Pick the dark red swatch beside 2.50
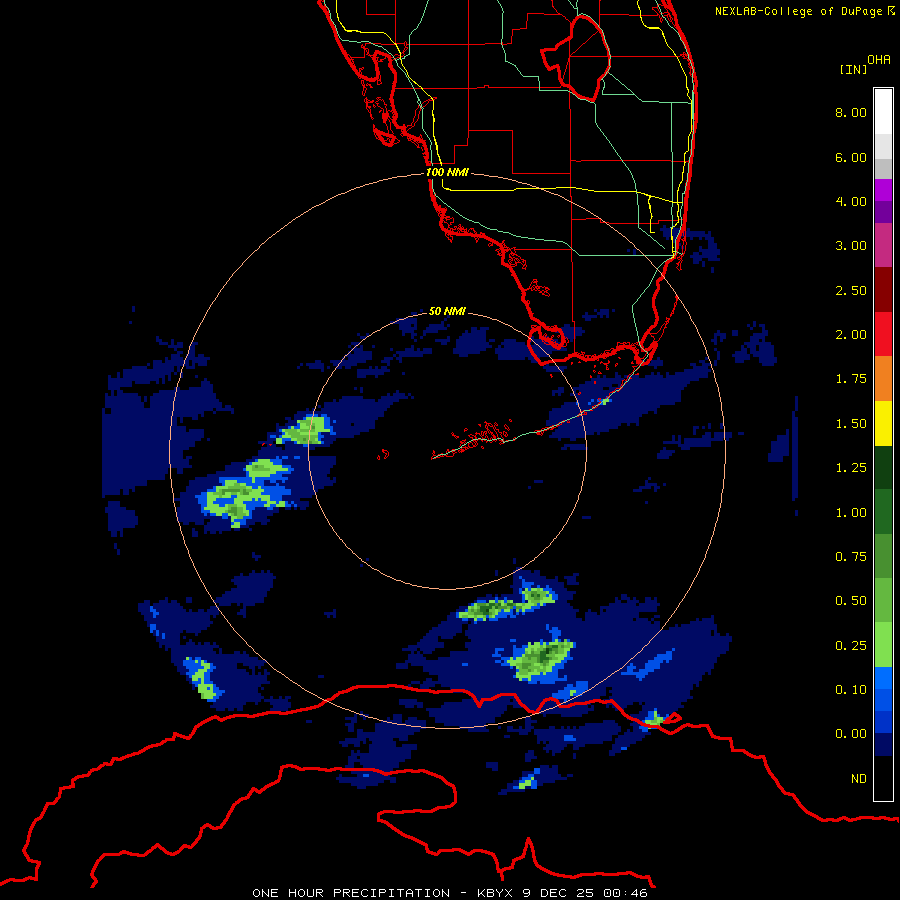 coord(883,290)
